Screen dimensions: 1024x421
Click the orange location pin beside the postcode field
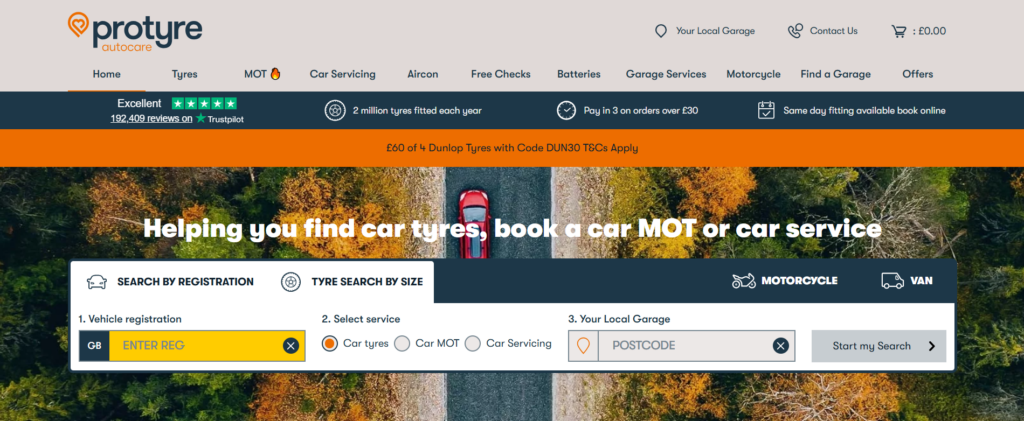(583, 345)
